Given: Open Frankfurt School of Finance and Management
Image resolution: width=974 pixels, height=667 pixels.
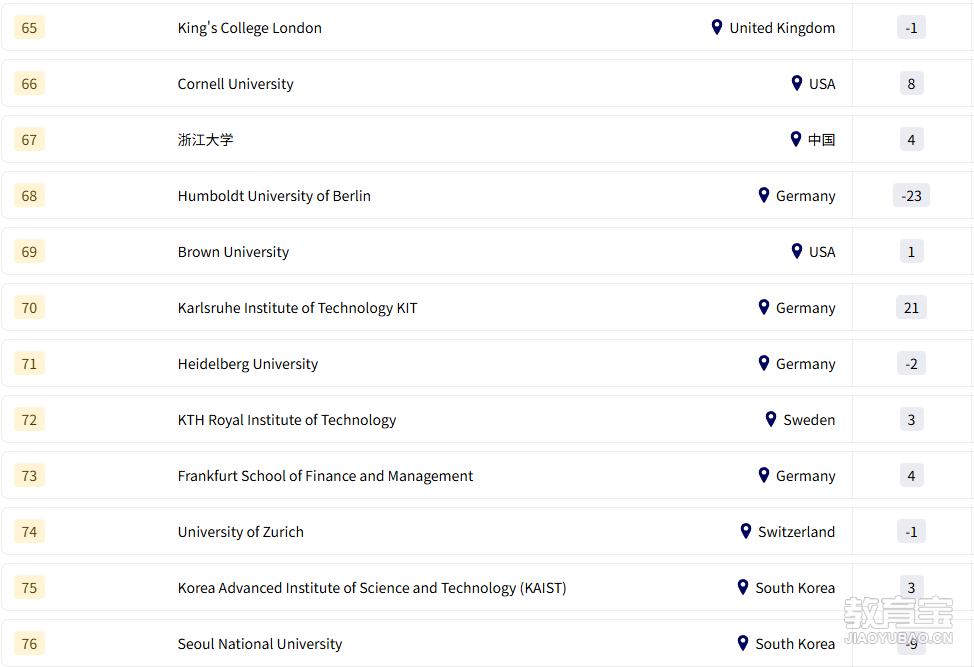Looking at the screenshot, I should point(325,476).
